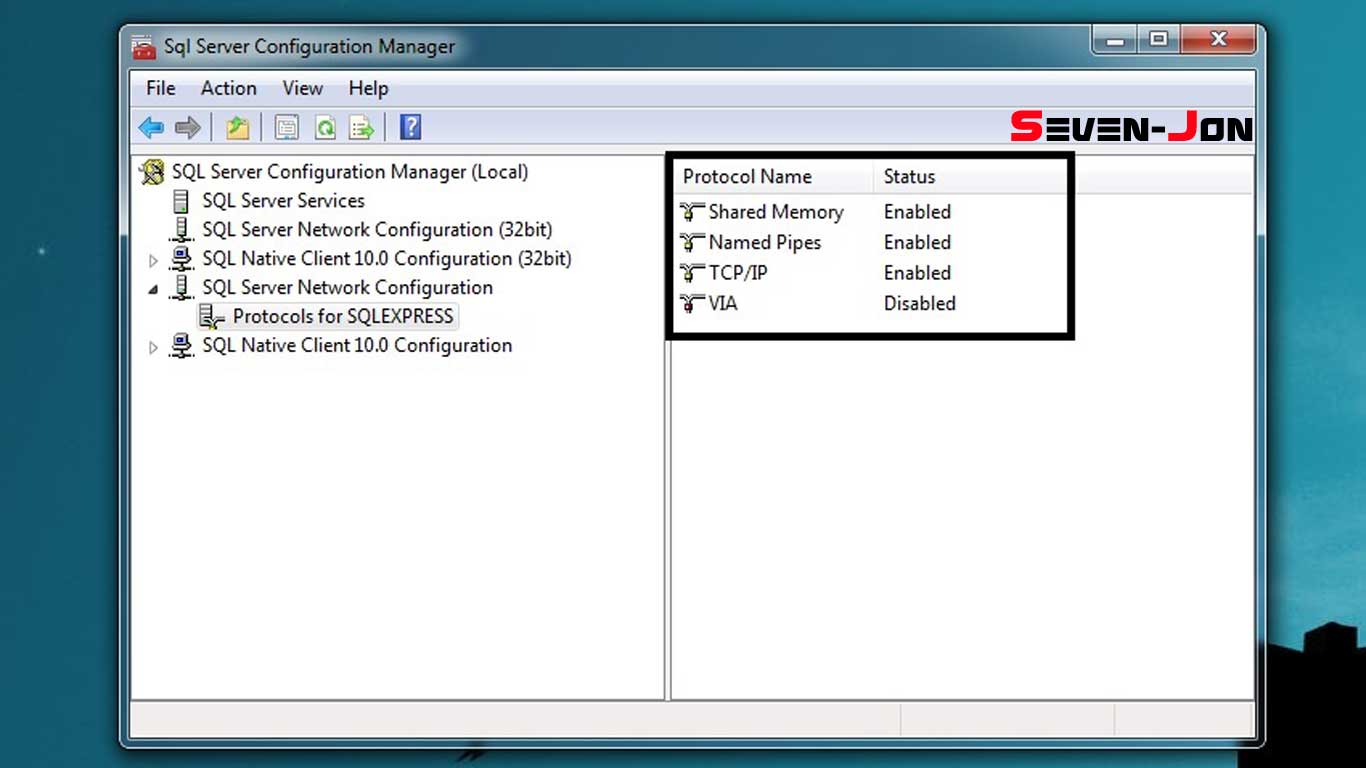Click the Named Pipes protocol icon
Viewport: 1366px width, 768px height.
coord(692,242)
